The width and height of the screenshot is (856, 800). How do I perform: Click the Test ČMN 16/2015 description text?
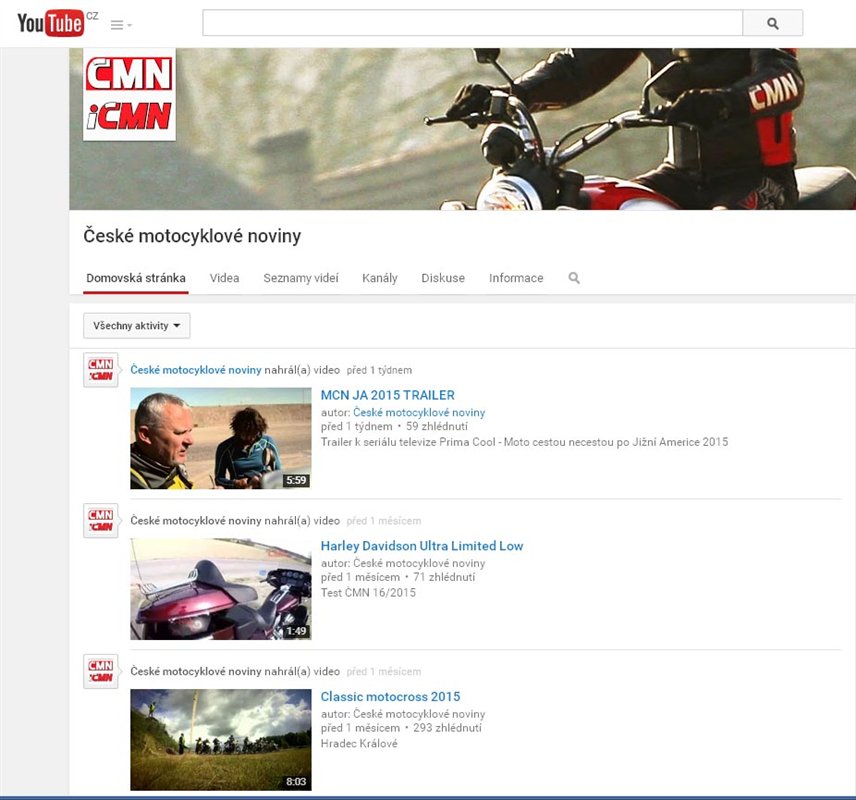pyautogui.click(x=368, y=592)
